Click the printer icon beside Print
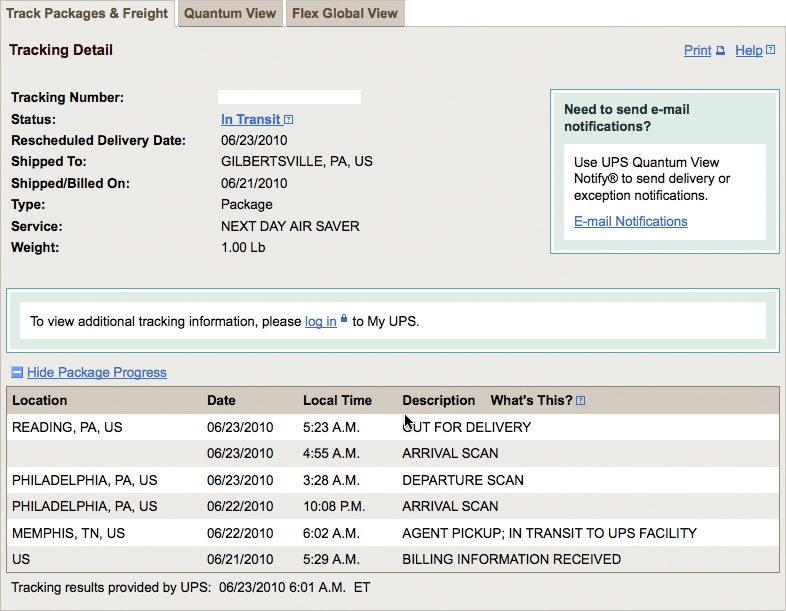Screen dimensions: 786x611 tap(720, 50)
